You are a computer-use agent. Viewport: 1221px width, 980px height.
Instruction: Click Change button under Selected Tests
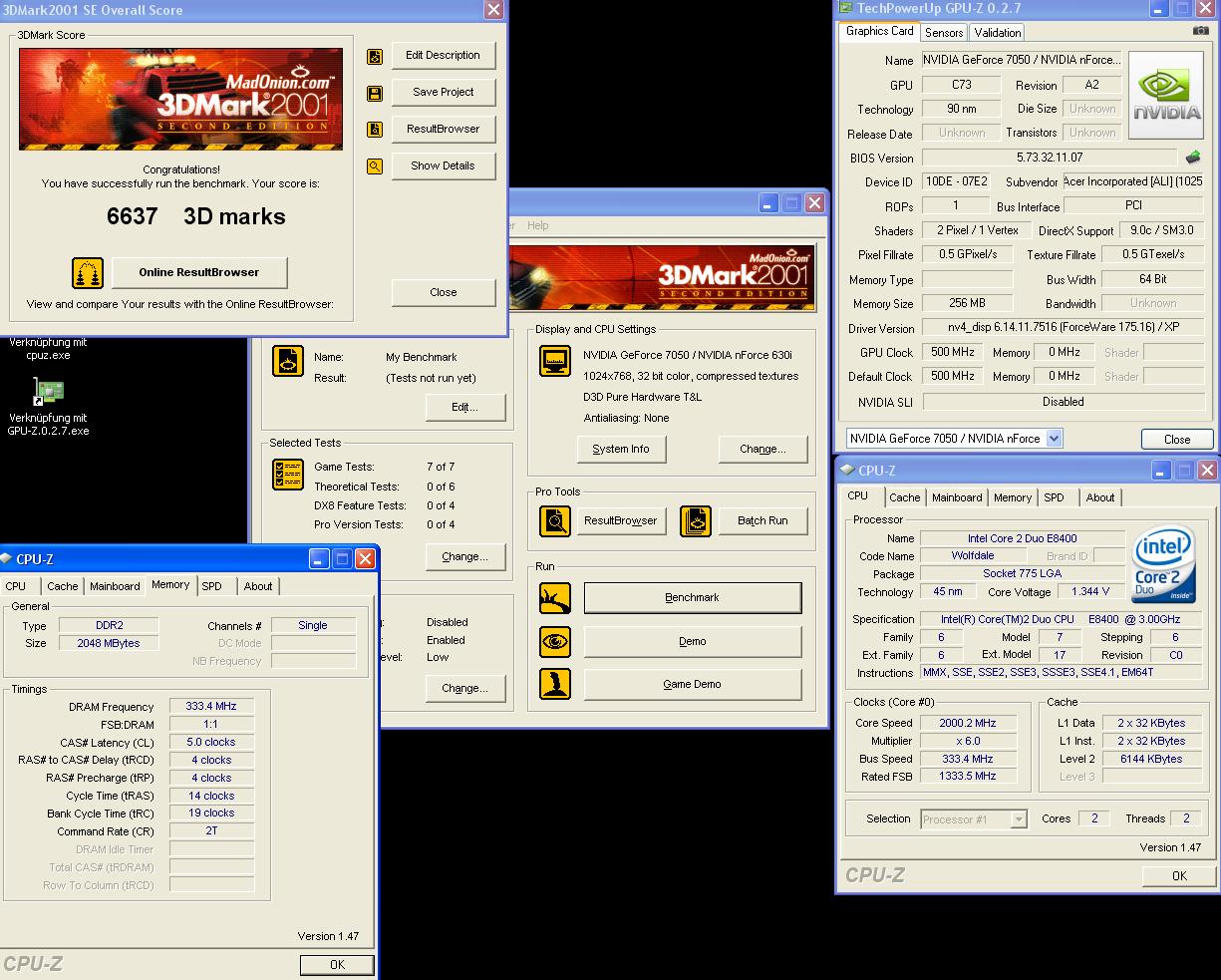tap(464, 556)
